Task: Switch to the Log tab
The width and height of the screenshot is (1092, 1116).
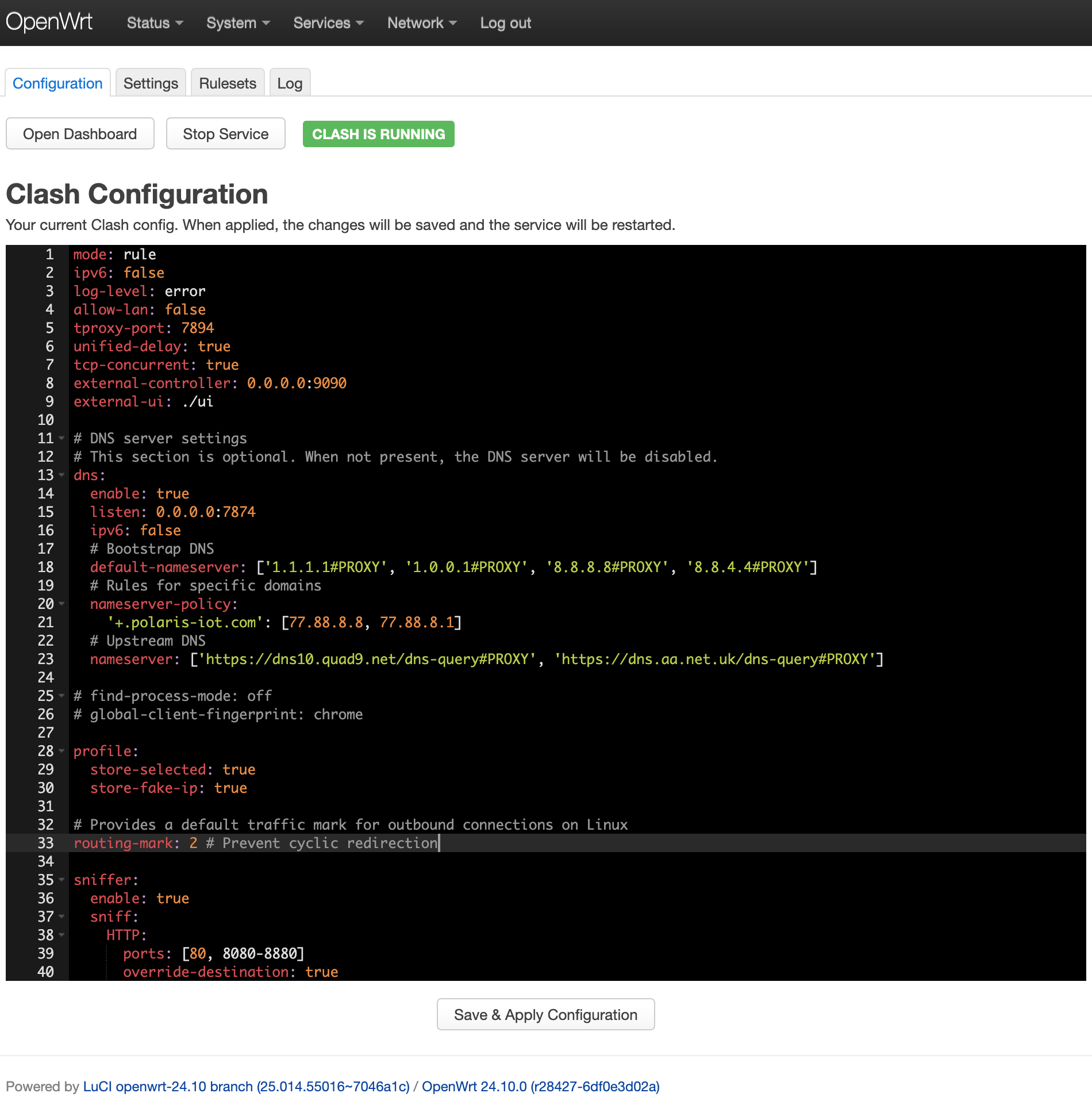Action: point(290,83)
